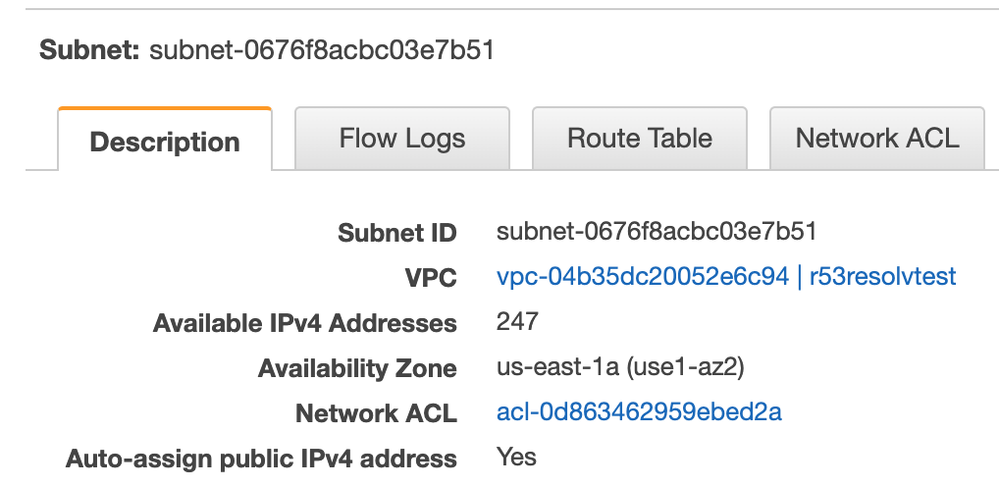This screenshot has height=499, width=999.
Task: Open the vpc-04b35dc20052e6c94 VPC link
Action: click(x=642, y=277)
